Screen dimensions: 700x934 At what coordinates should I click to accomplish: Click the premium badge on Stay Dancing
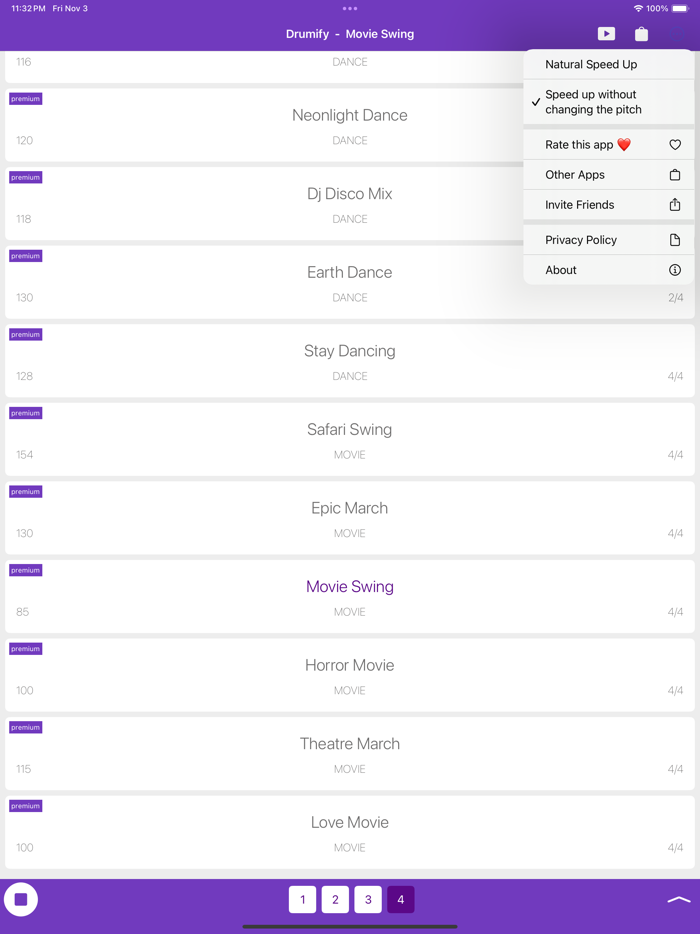click(x=26, y=335)
